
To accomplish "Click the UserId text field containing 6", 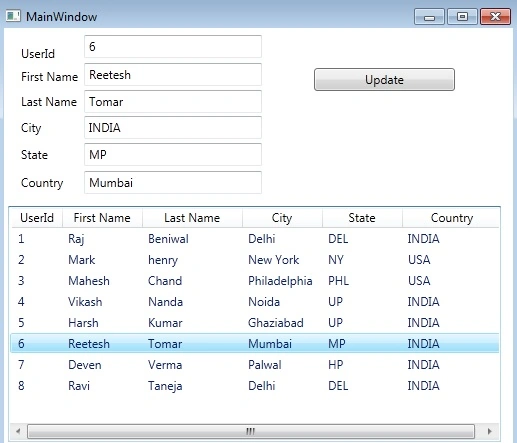I will pyautogui.click(x=173, y=47).
